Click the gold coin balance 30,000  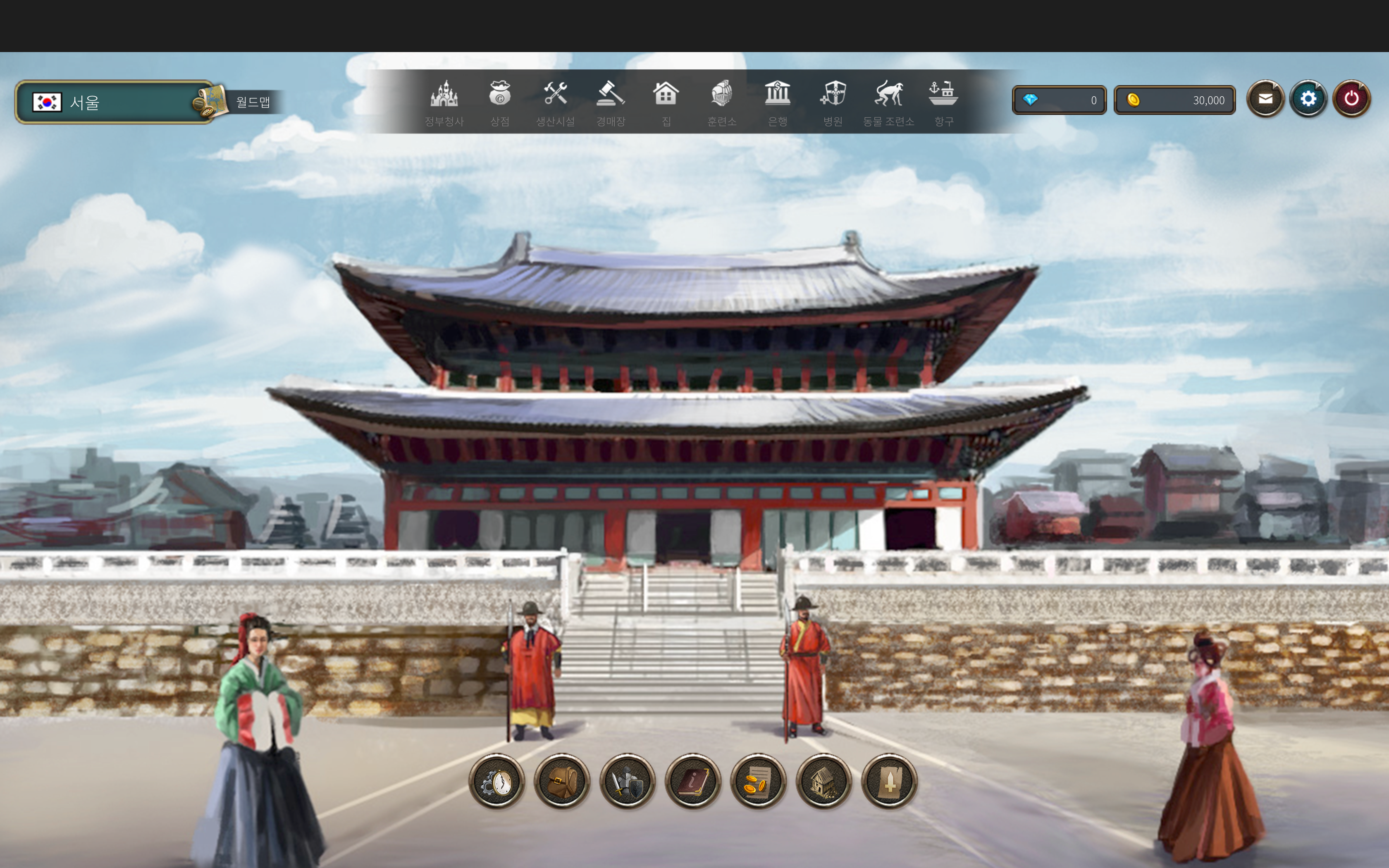pyautogui.click(x=1174, y=100)
